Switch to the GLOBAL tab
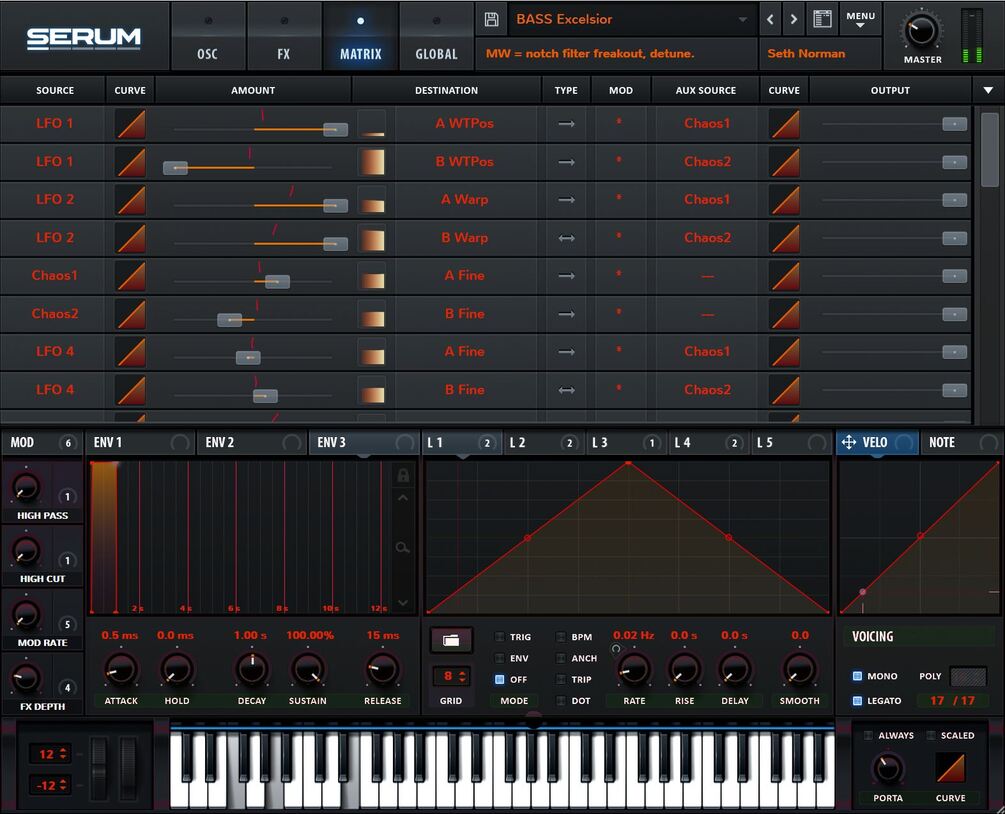Image resolution: width=1005 pixels, height=814 pixels. coord(436,37)
